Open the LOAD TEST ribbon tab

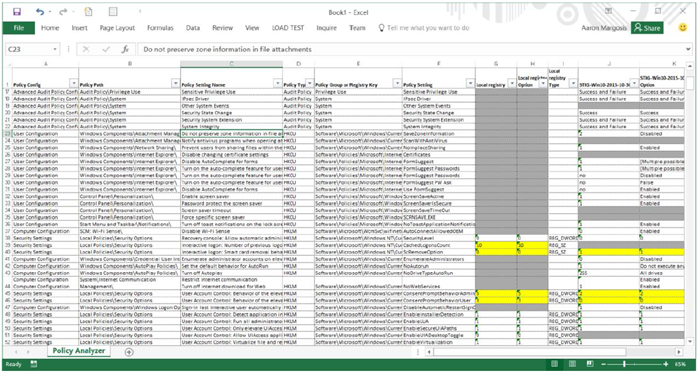click(x=288, y=28)
